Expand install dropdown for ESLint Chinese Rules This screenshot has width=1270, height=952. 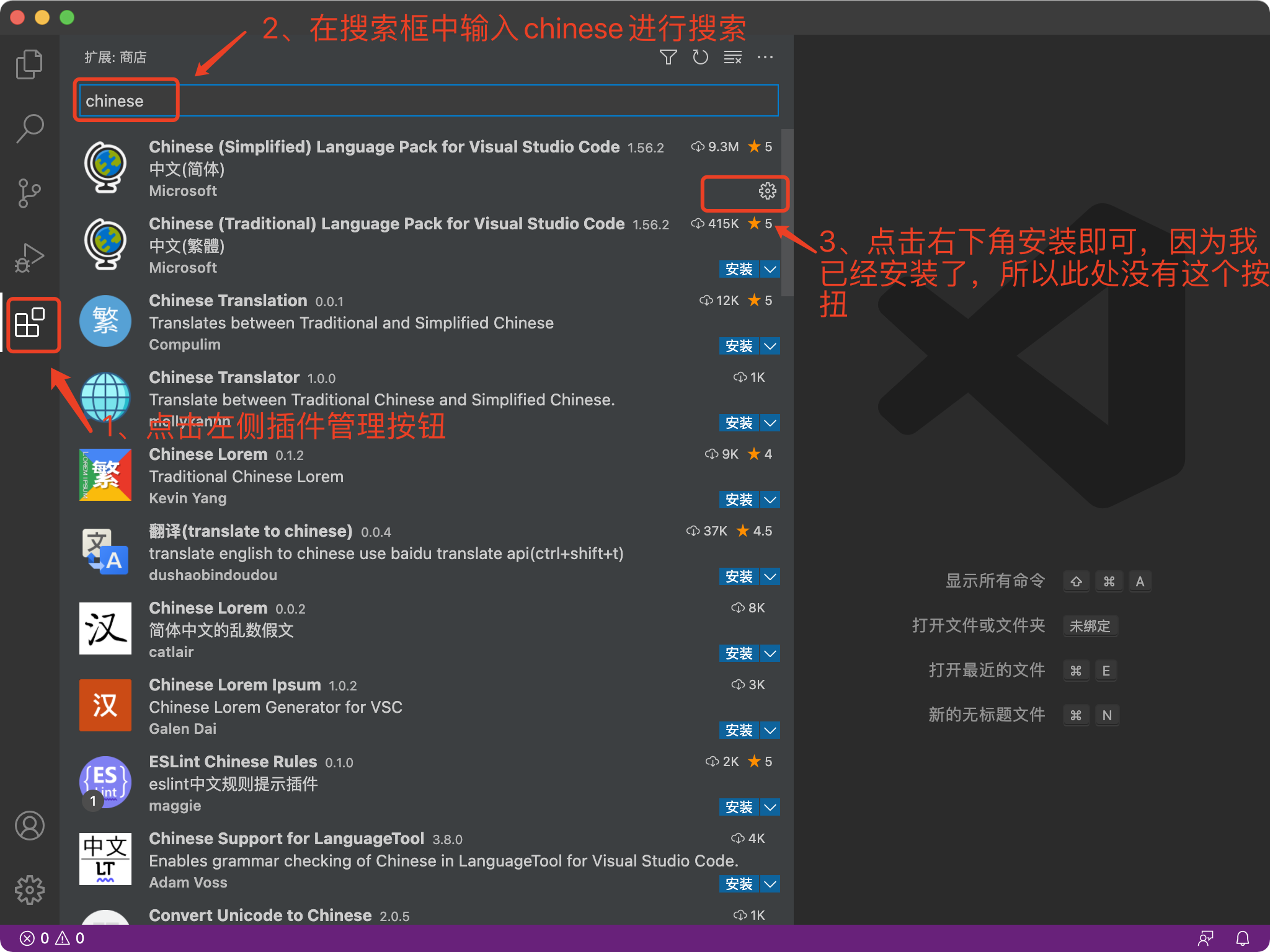(x=770, y=807)
